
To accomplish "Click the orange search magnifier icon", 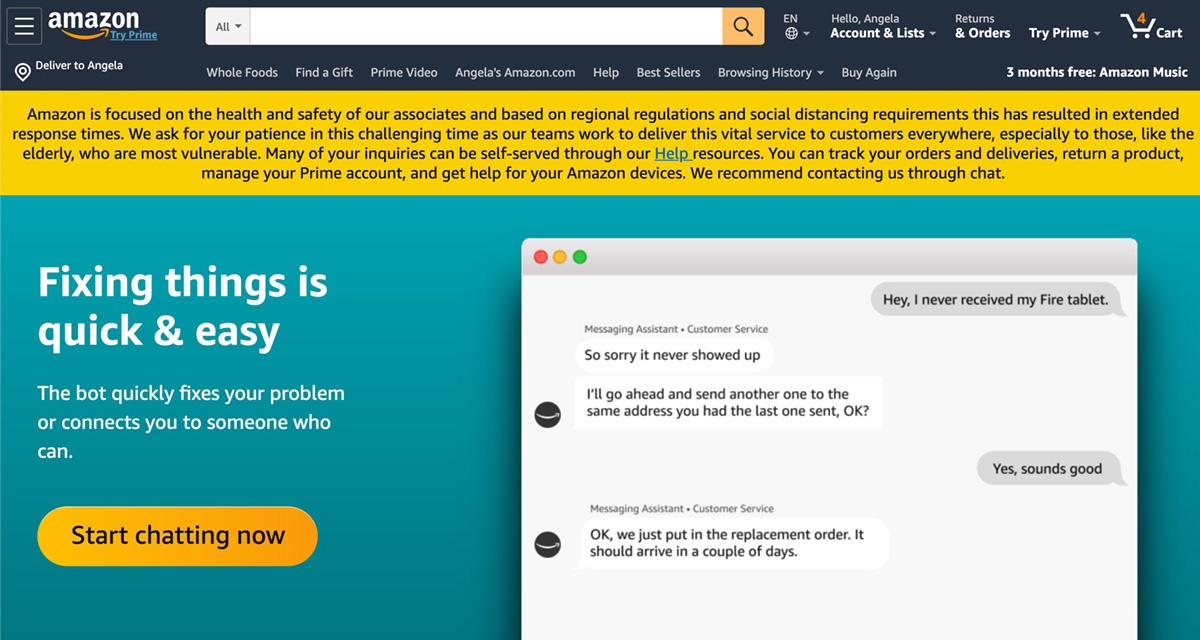I will [743, 27].
